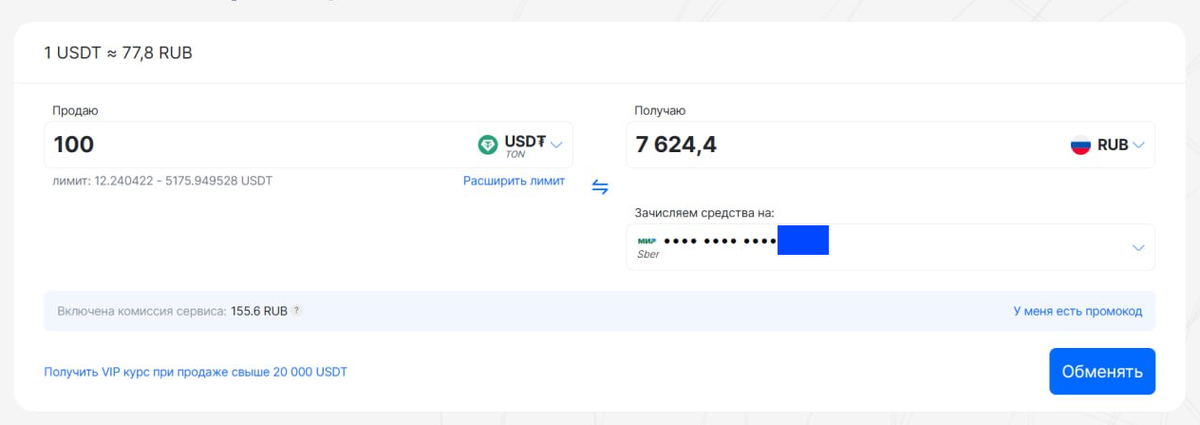Expand the USDT currency dropdown chevron
The width and height of the screenshot is (1200, 425).
(557, 145)
